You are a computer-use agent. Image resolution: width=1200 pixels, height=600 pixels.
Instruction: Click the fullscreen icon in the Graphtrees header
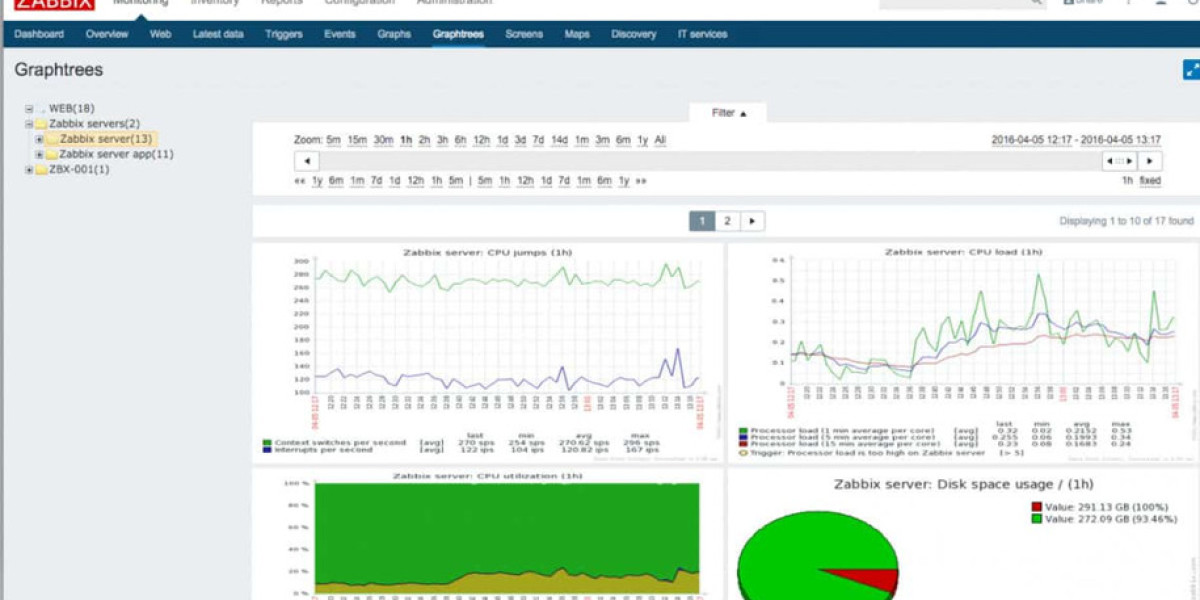click(x=1191, y=70)
